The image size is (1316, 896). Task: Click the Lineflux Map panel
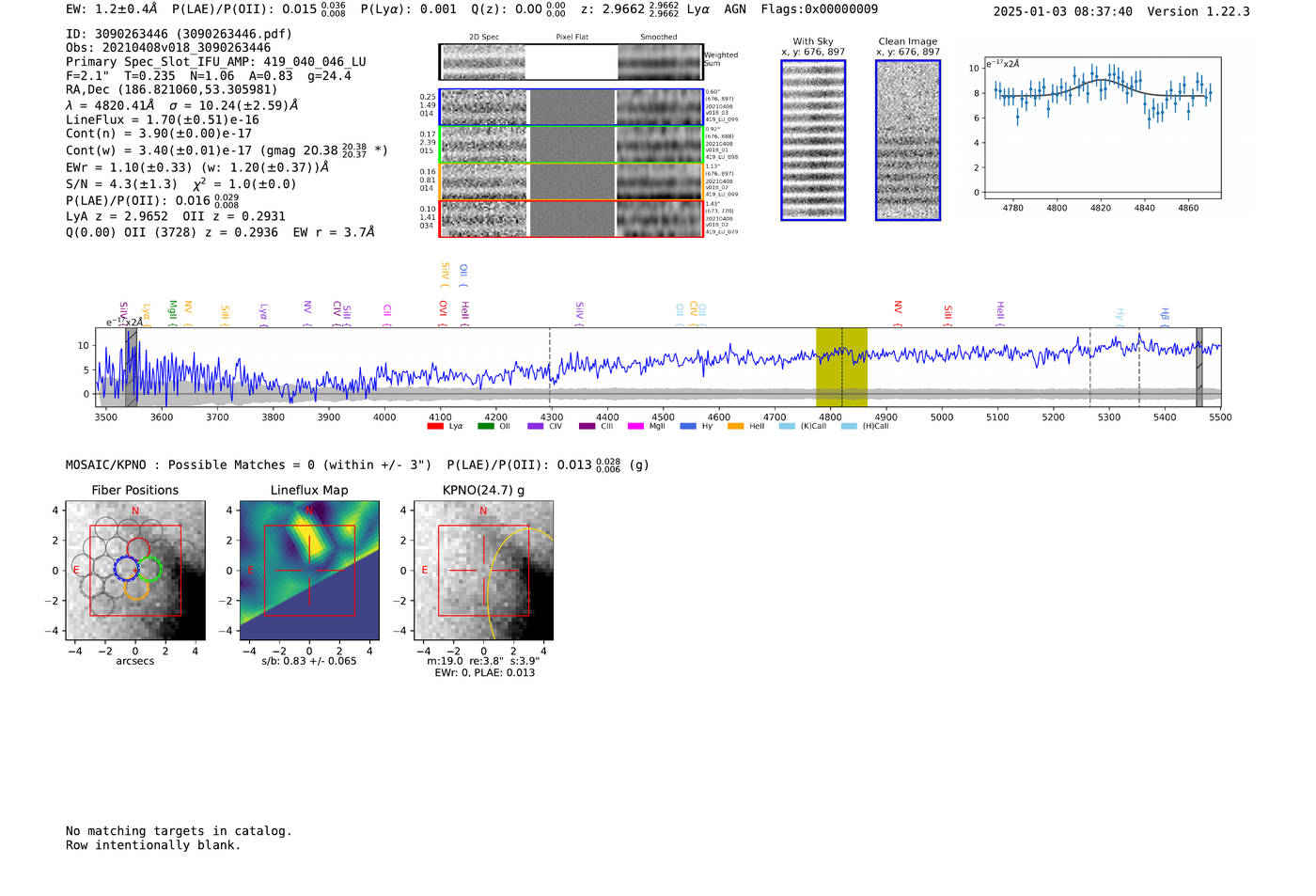pyautogui.click(x=309, y=571)
